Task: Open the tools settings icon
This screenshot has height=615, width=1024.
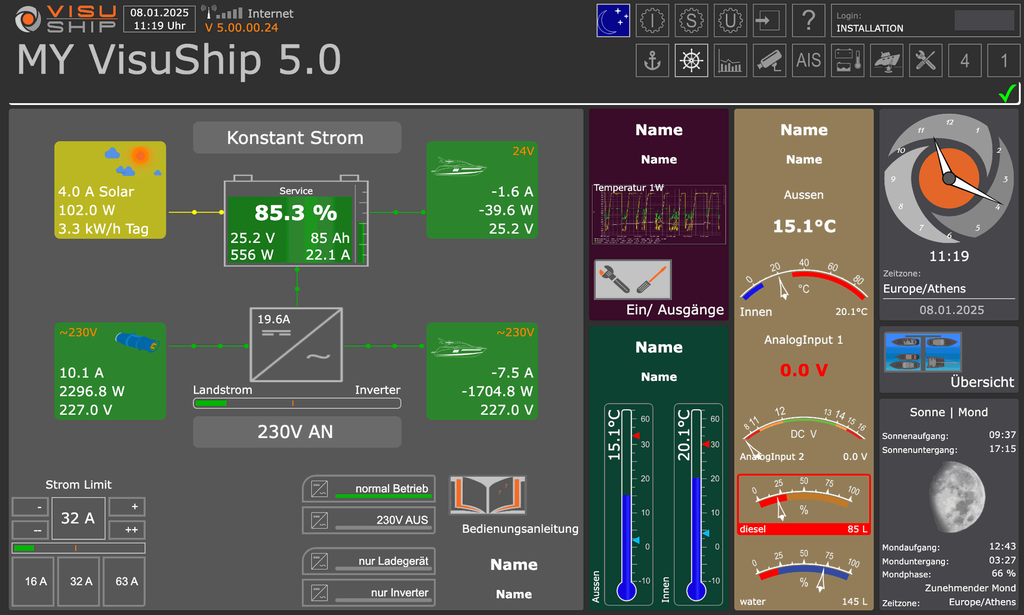Action: tap(925, 61)
